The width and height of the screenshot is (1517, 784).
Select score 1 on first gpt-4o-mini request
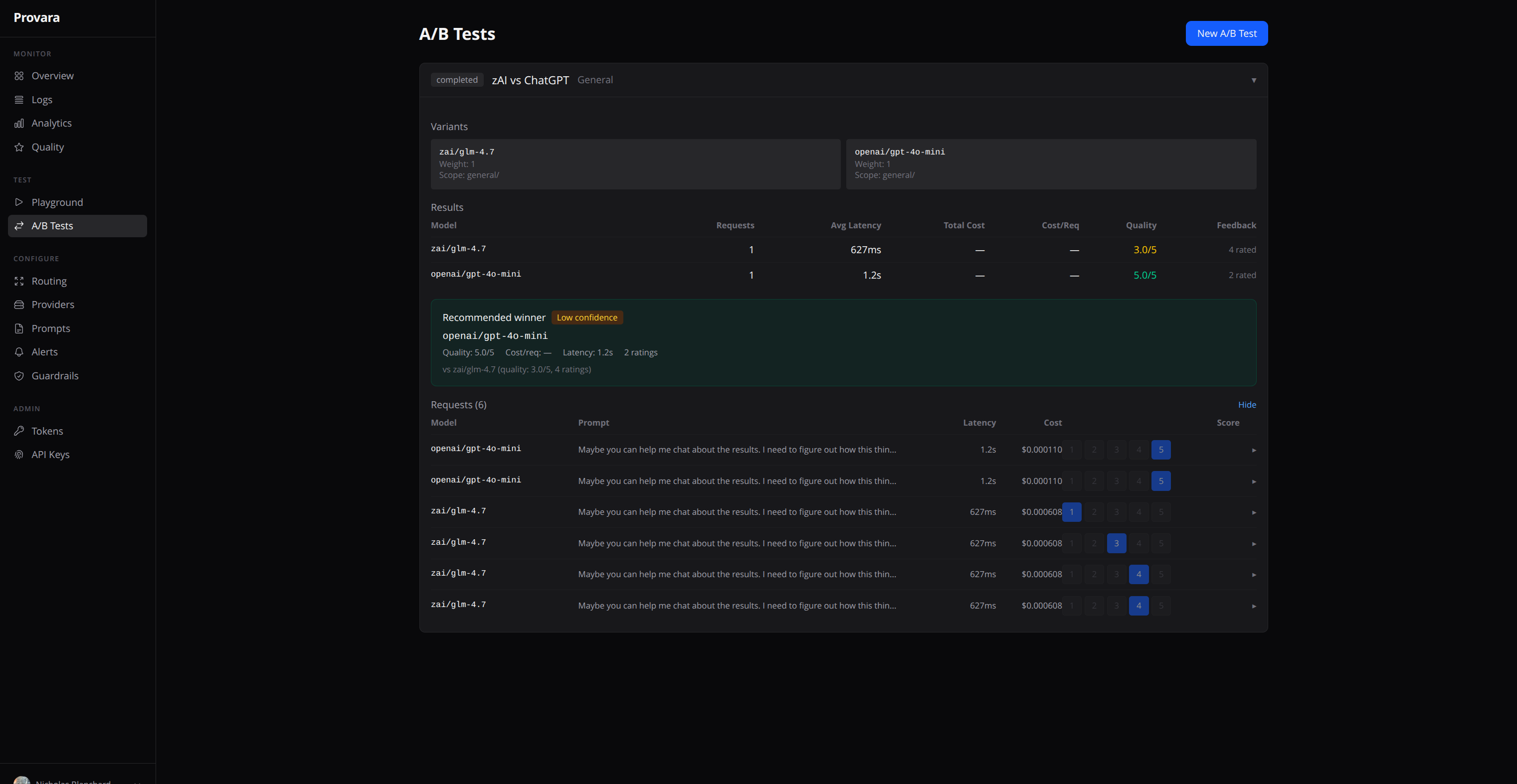[1071, 450]
